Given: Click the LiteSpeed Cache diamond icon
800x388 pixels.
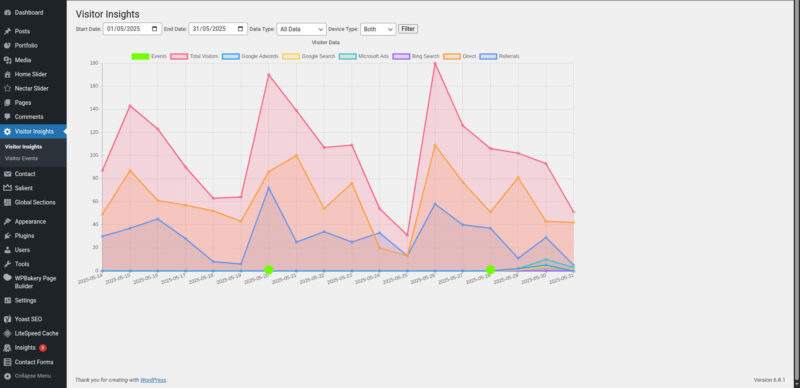Looking at the screenshot, I should pyautogui.click(x=7, y=333).
